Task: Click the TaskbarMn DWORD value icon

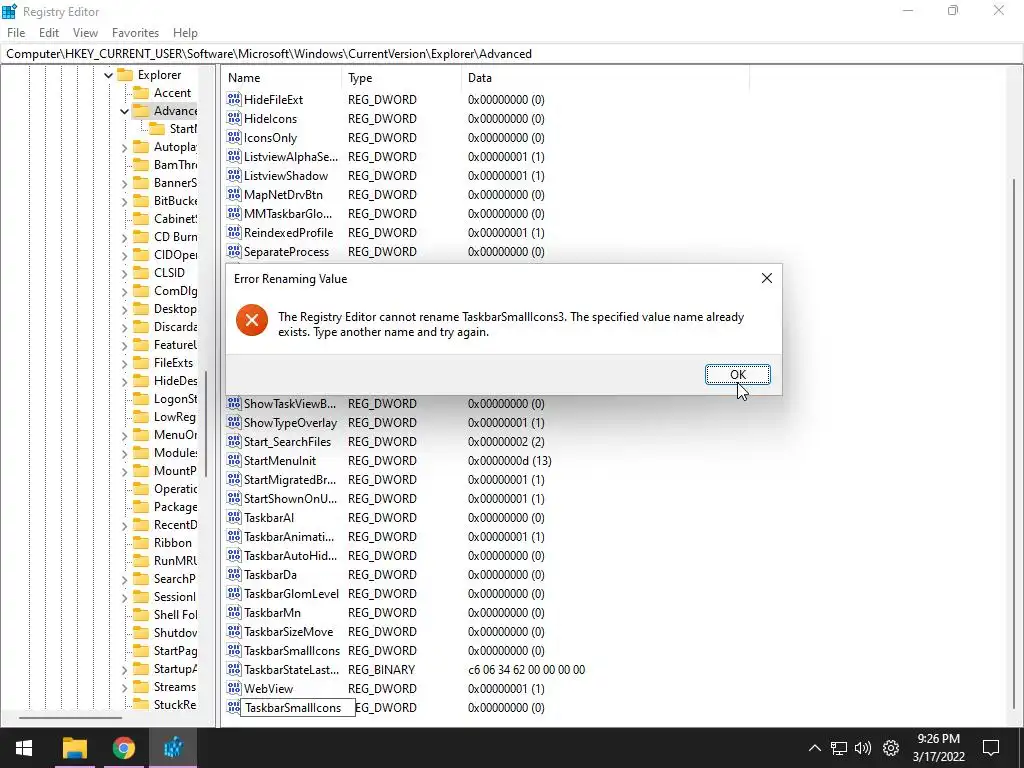Action: [x=234, y=613]
